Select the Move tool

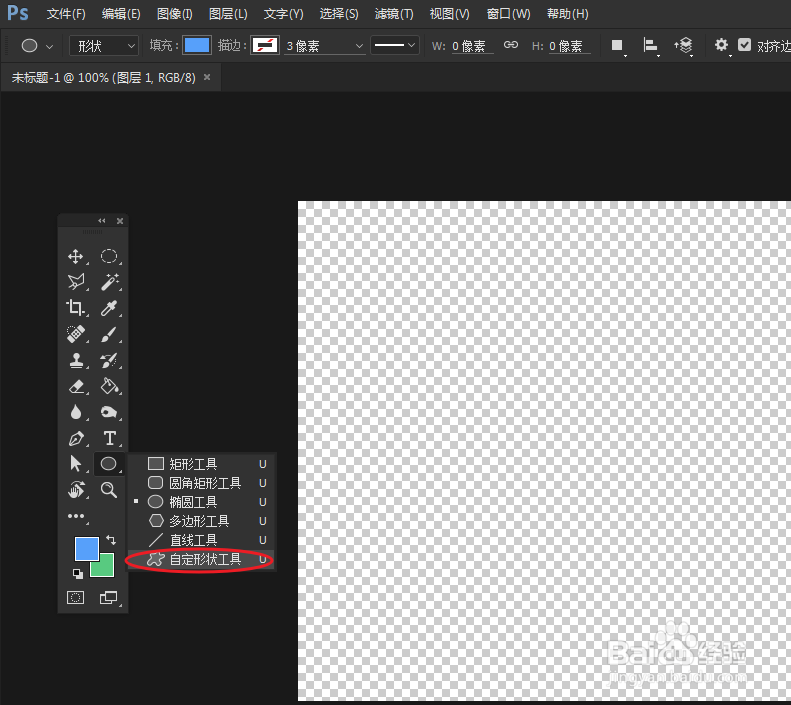[76, 256]
